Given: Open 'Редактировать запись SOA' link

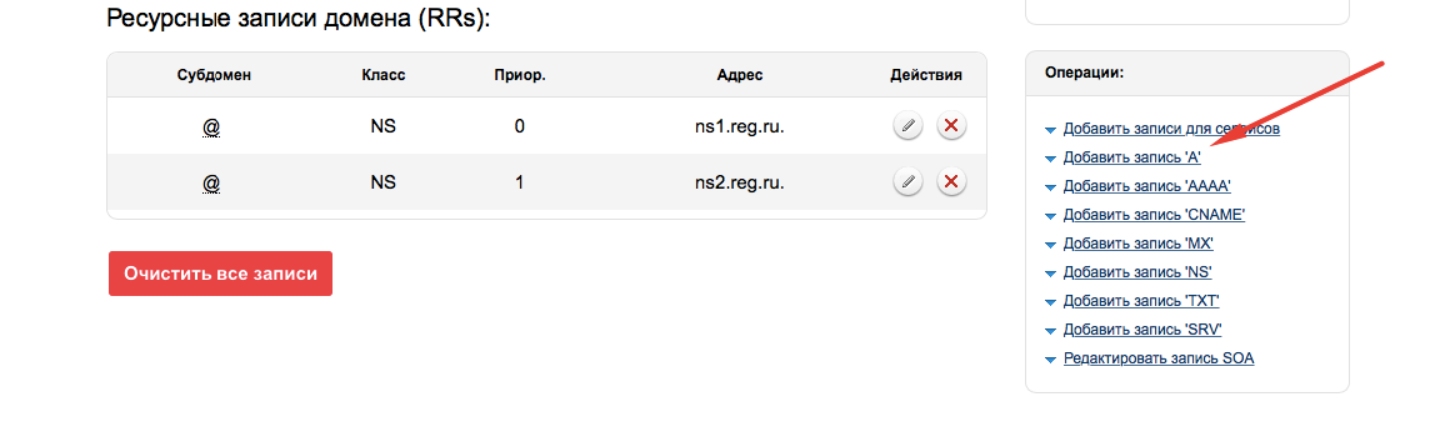Looking at the screenshot, I should point(1158,358).
